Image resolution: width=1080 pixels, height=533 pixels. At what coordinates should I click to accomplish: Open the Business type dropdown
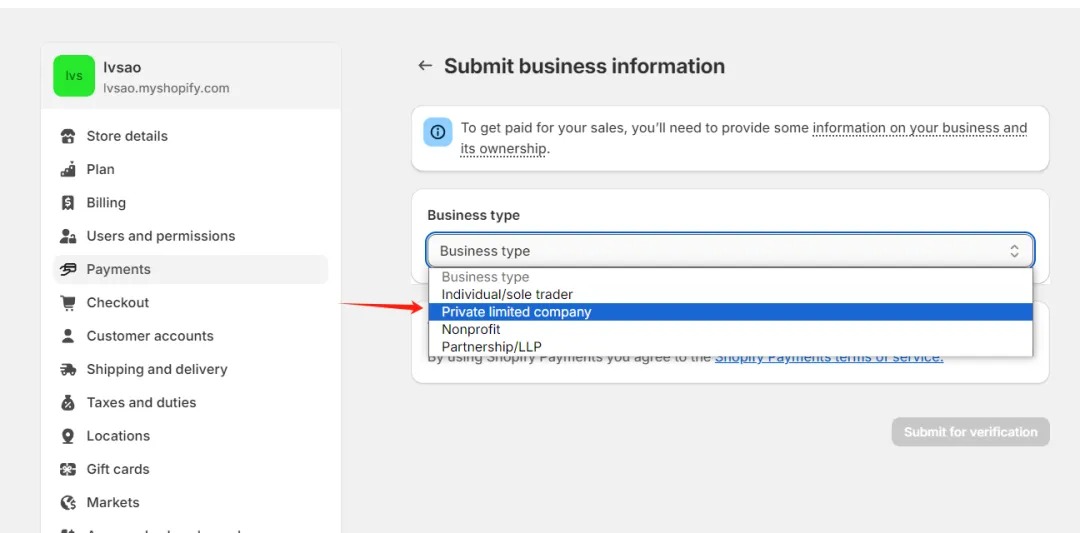(729, 251)
